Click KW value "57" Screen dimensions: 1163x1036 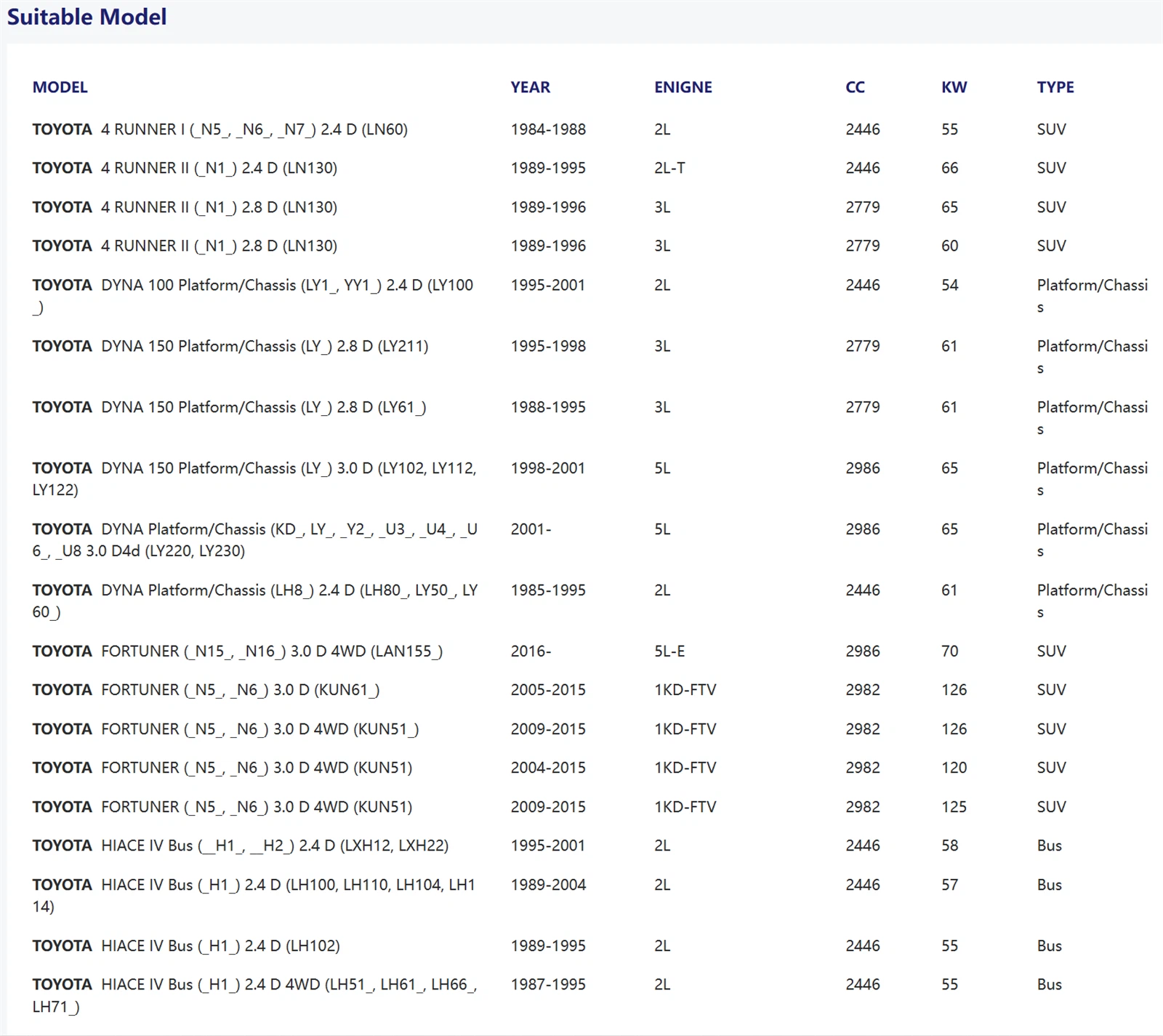click(x=949, y=885)
